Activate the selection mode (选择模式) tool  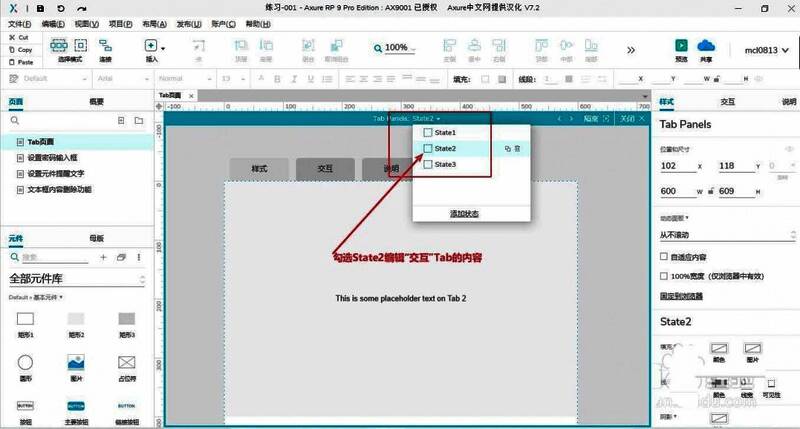coord(59,46)
